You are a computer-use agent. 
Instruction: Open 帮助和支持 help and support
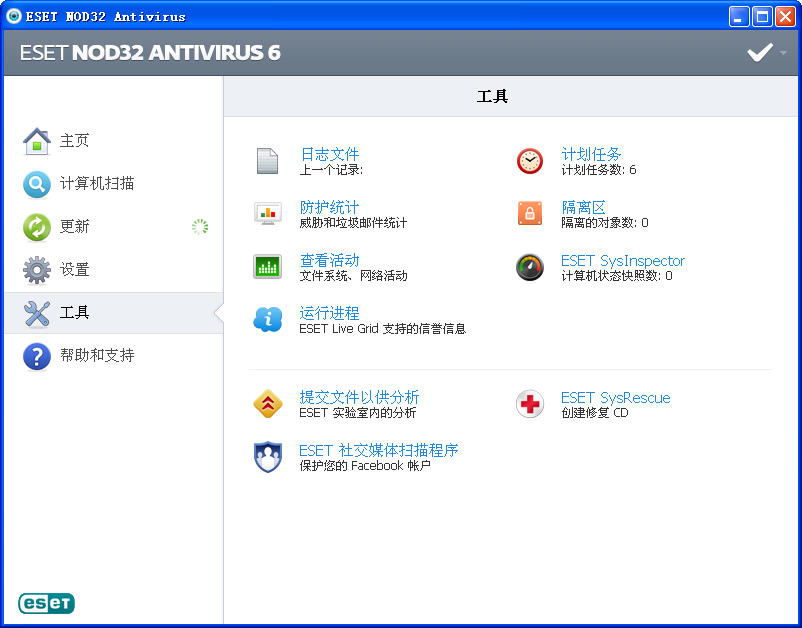click(96, 356)
